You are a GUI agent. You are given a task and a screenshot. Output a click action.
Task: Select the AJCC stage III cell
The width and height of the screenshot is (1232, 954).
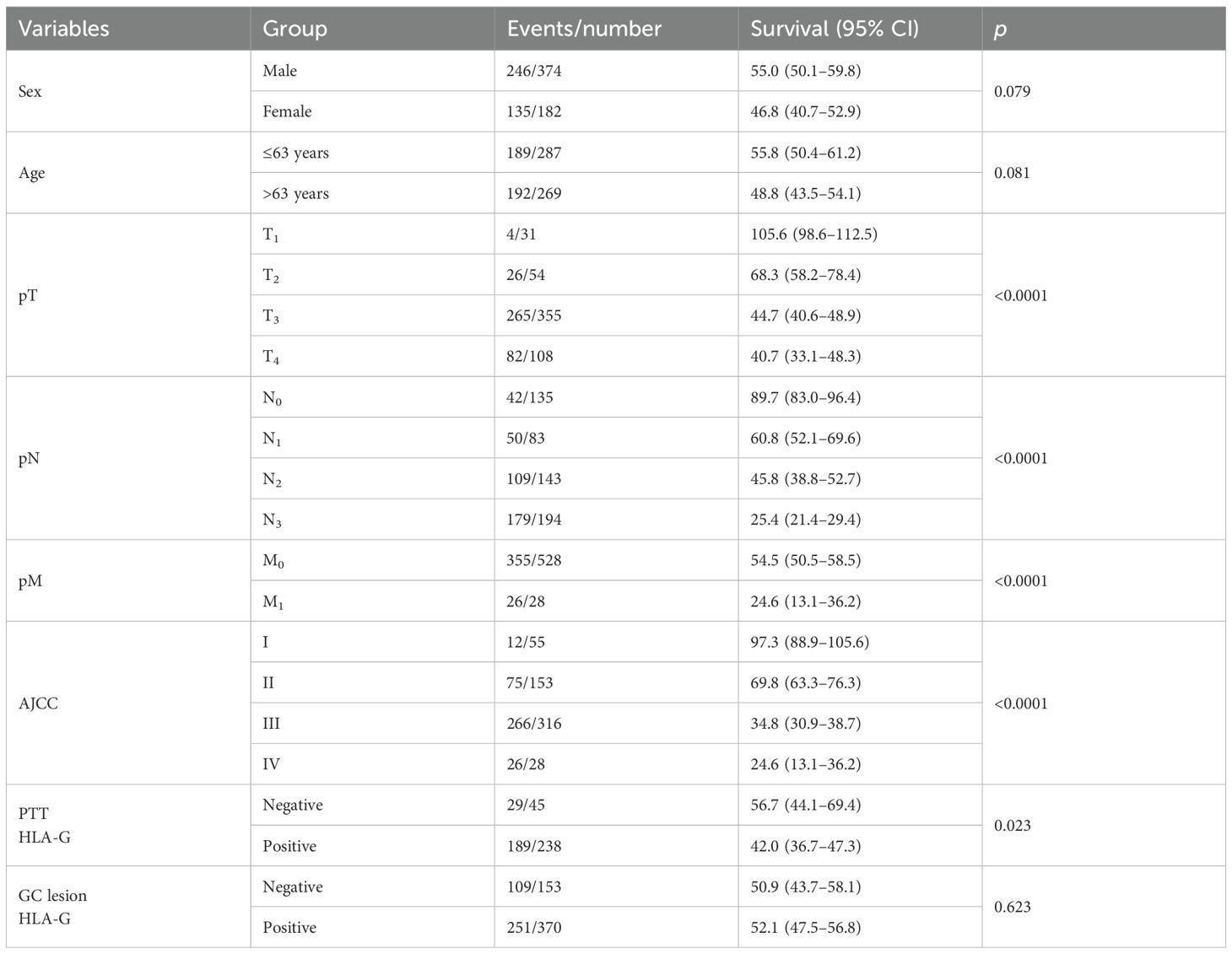[x=272, y=724]
